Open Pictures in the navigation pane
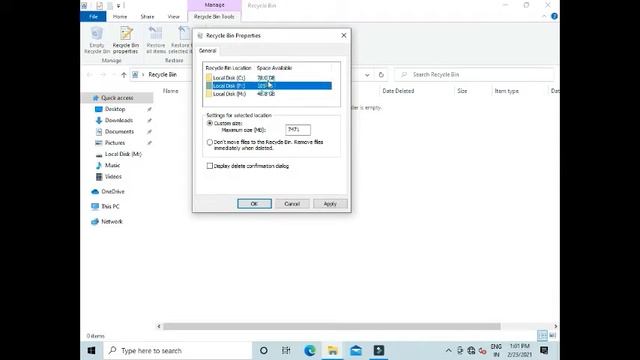 click(115, 143)
